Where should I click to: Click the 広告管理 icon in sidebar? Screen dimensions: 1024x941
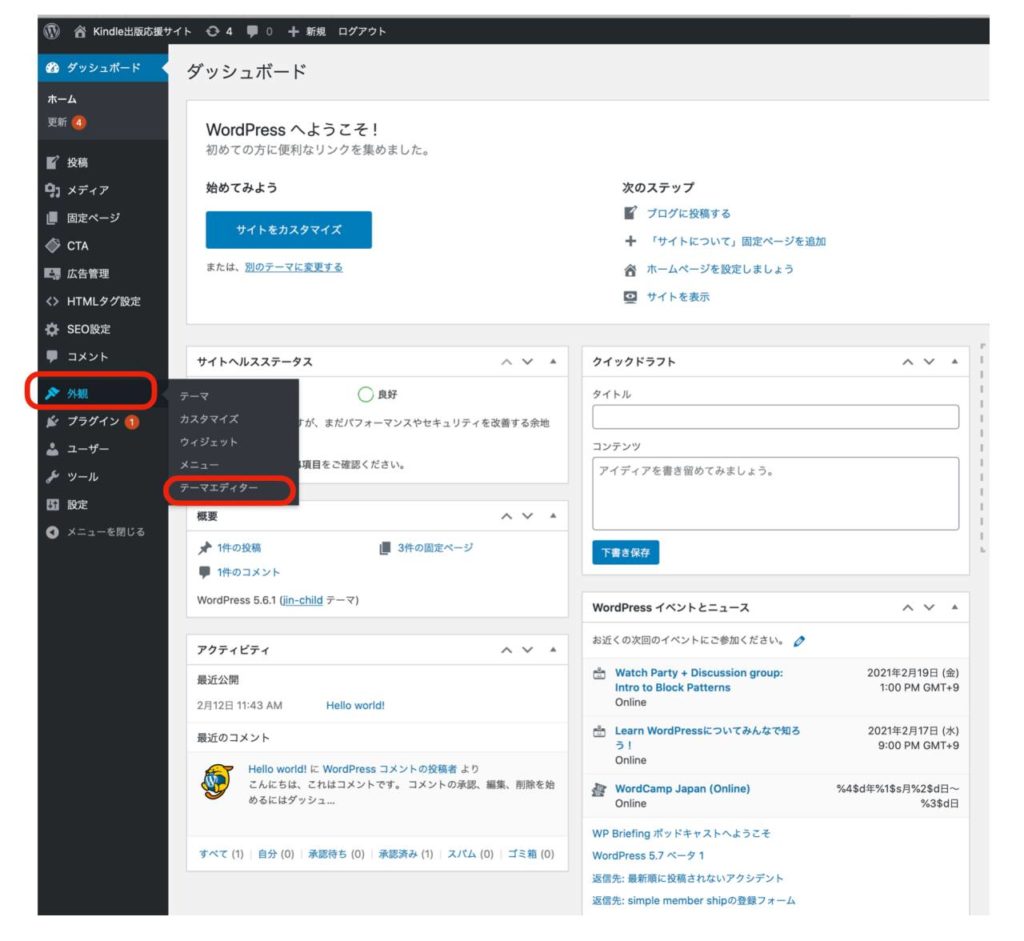pos(52,273)
